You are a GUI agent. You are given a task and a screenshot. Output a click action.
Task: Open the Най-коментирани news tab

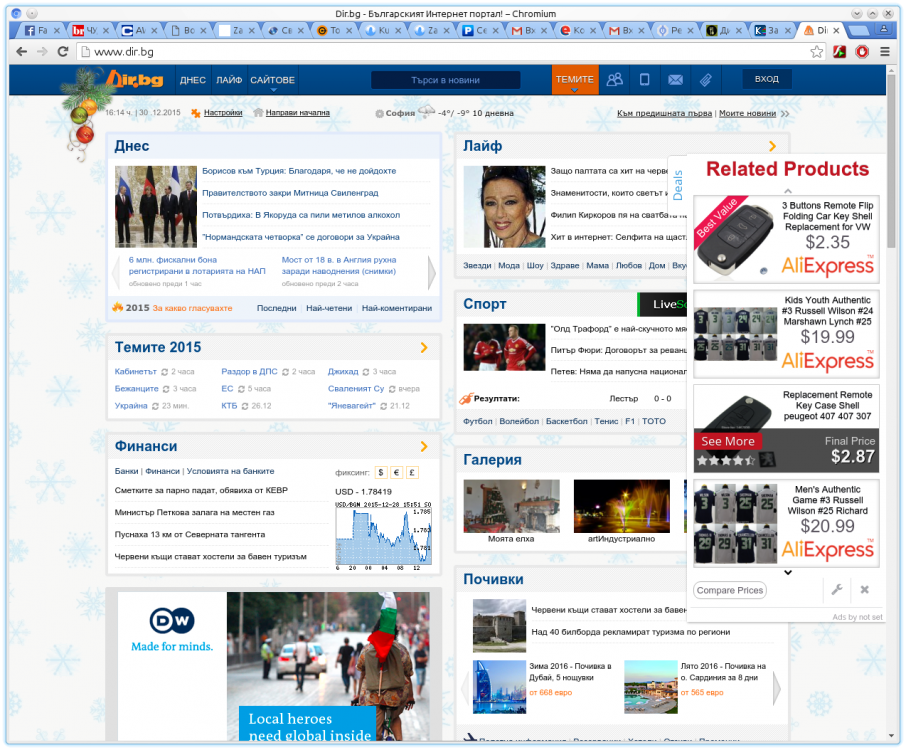point(396,309)
